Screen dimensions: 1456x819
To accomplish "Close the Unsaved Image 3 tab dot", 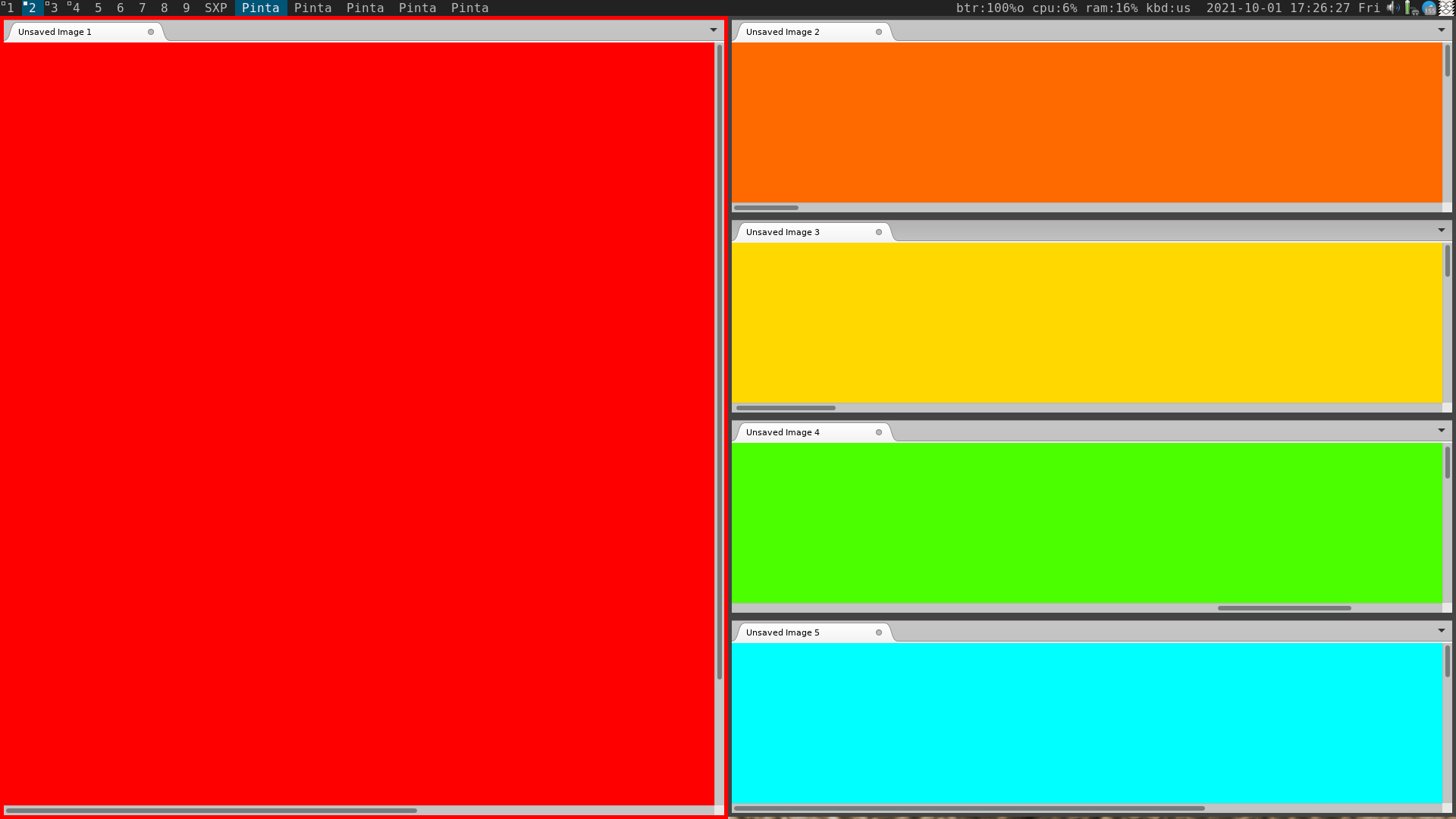I will pos(879,232).
